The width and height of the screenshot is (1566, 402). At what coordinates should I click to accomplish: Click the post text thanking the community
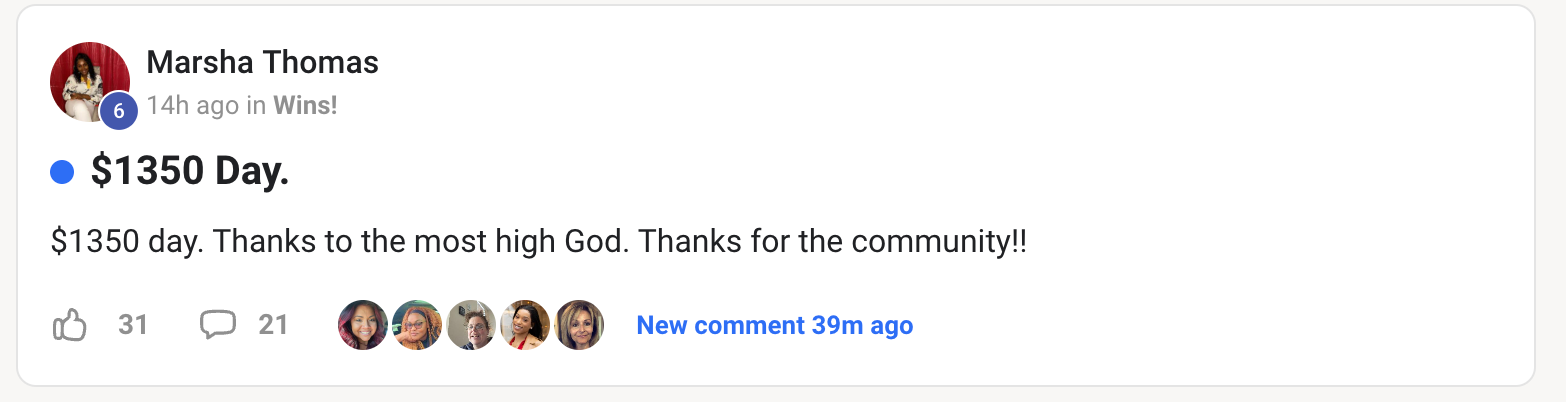539,242
